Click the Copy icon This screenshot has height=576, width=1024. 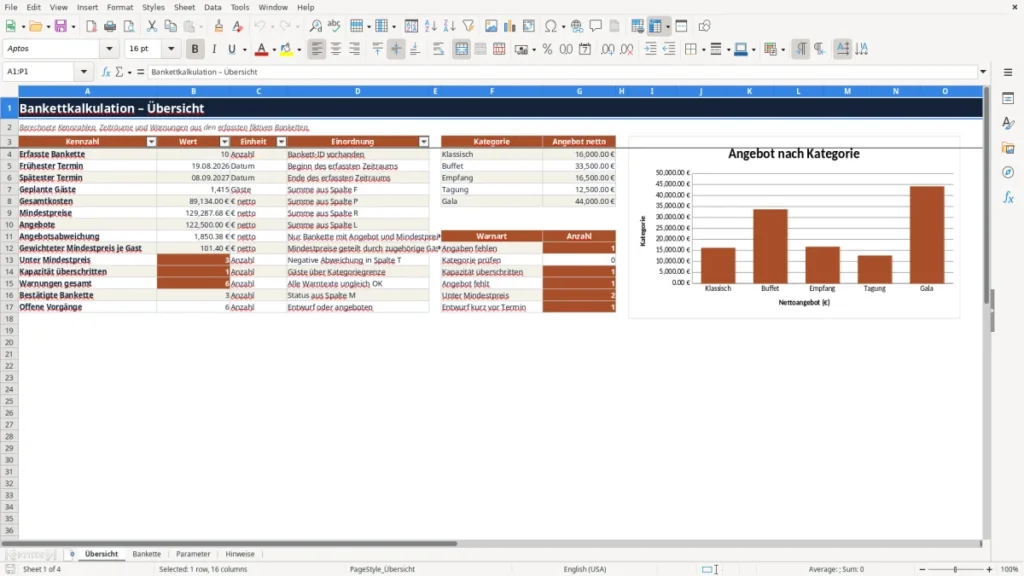[170, 26]
